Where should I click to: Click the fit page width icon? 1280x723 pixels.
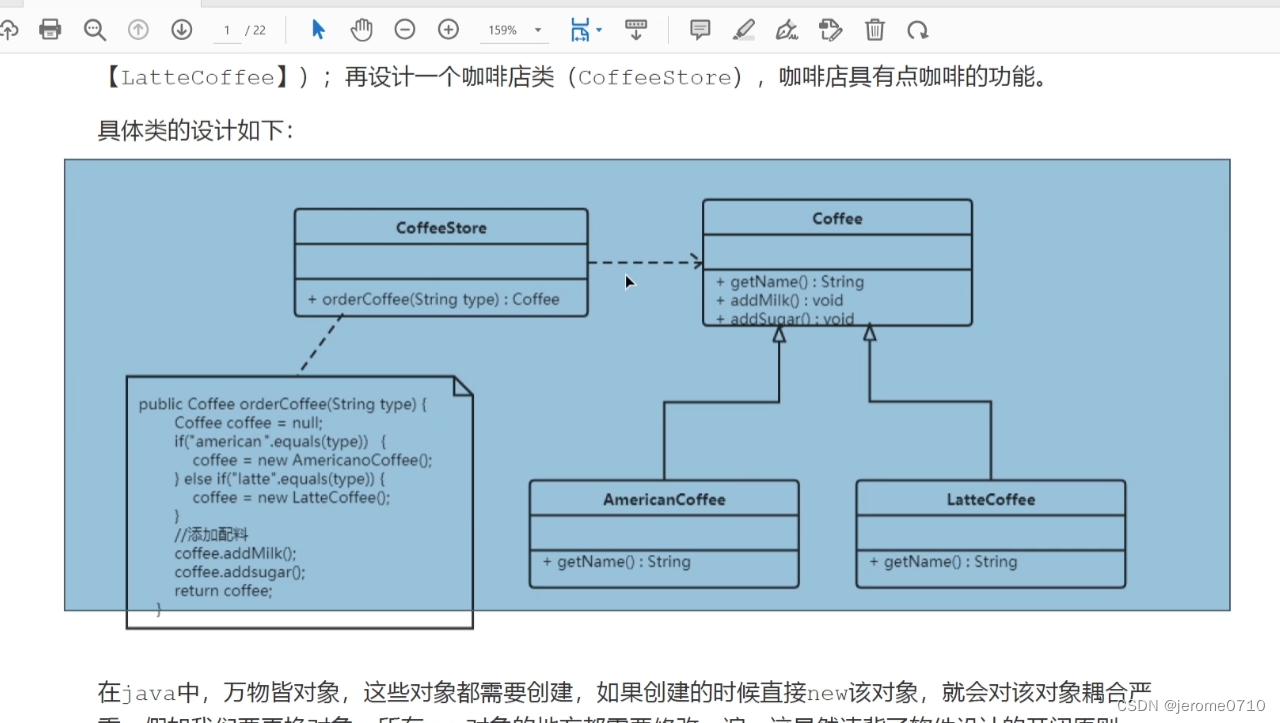click(x=579, y=30)
